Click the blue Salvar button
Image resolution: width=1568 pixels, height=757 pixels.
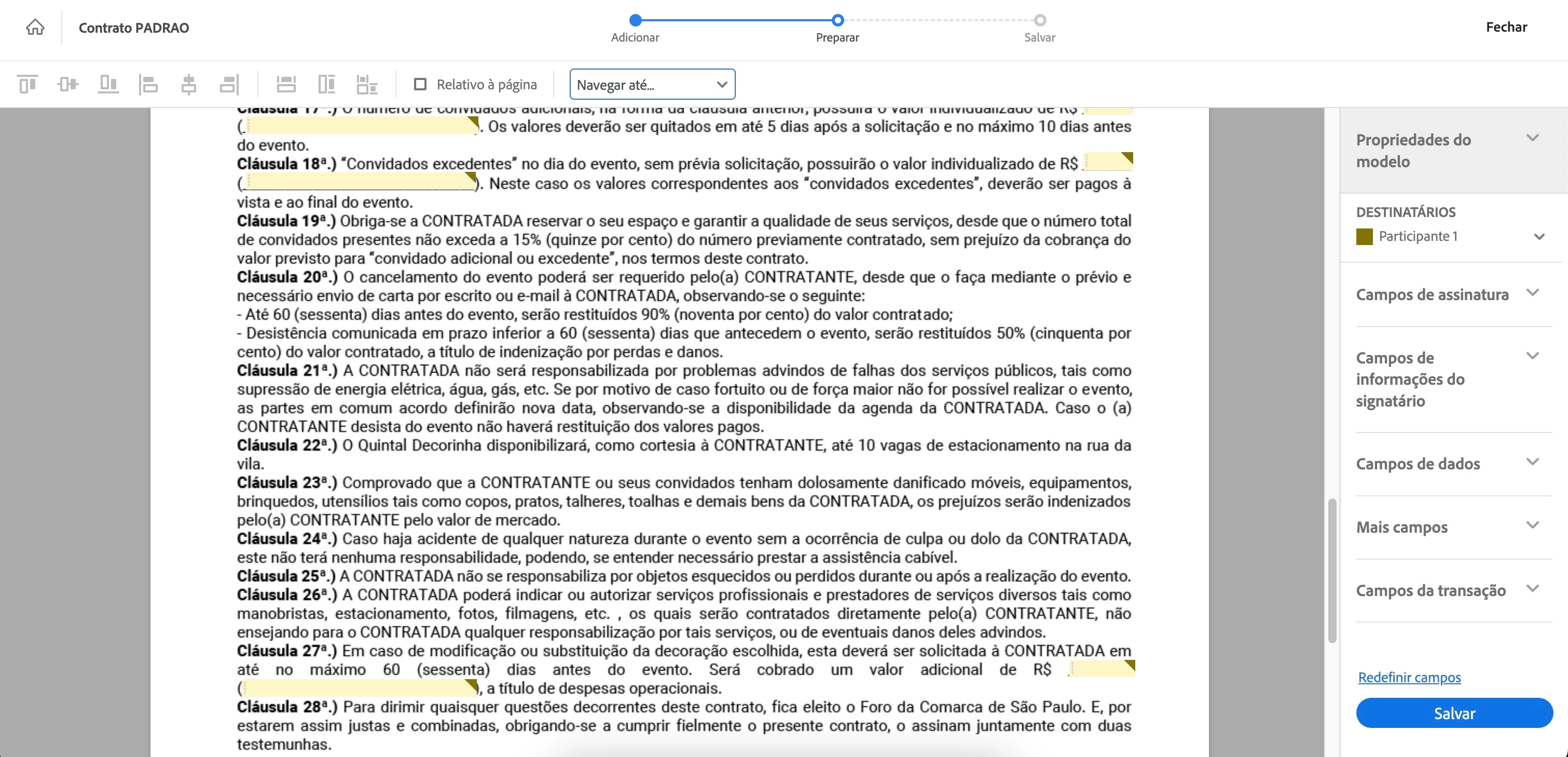click(1453, 713)
